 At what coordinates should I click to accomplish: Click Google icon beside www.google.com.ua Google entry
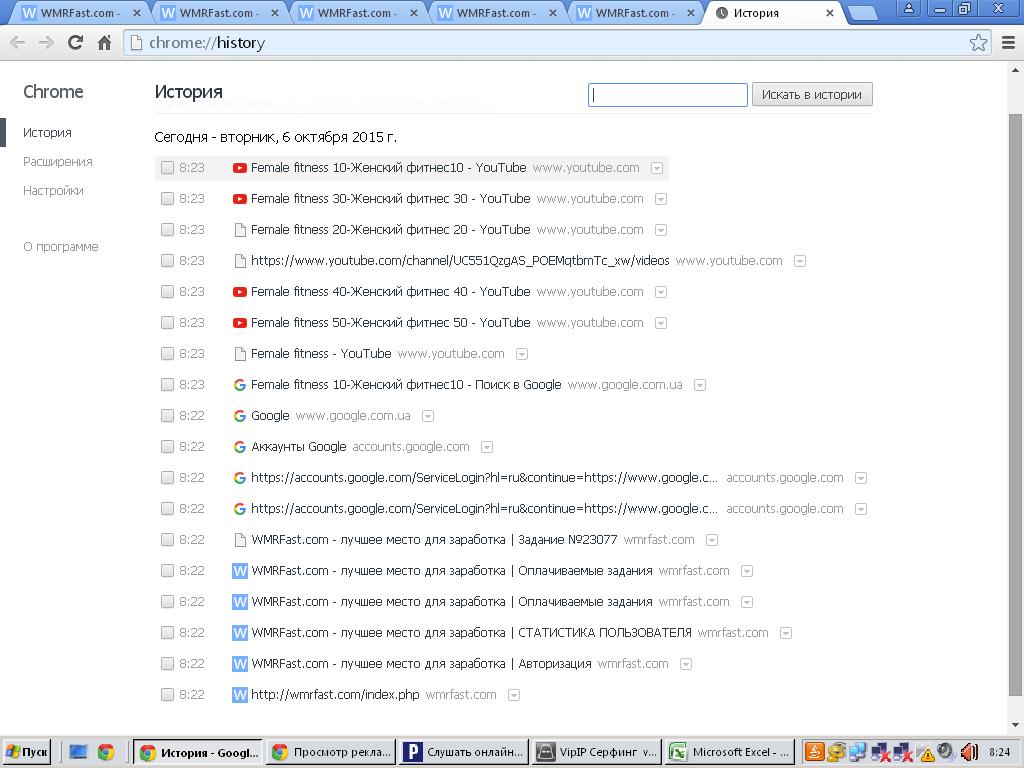click(240, 416)
